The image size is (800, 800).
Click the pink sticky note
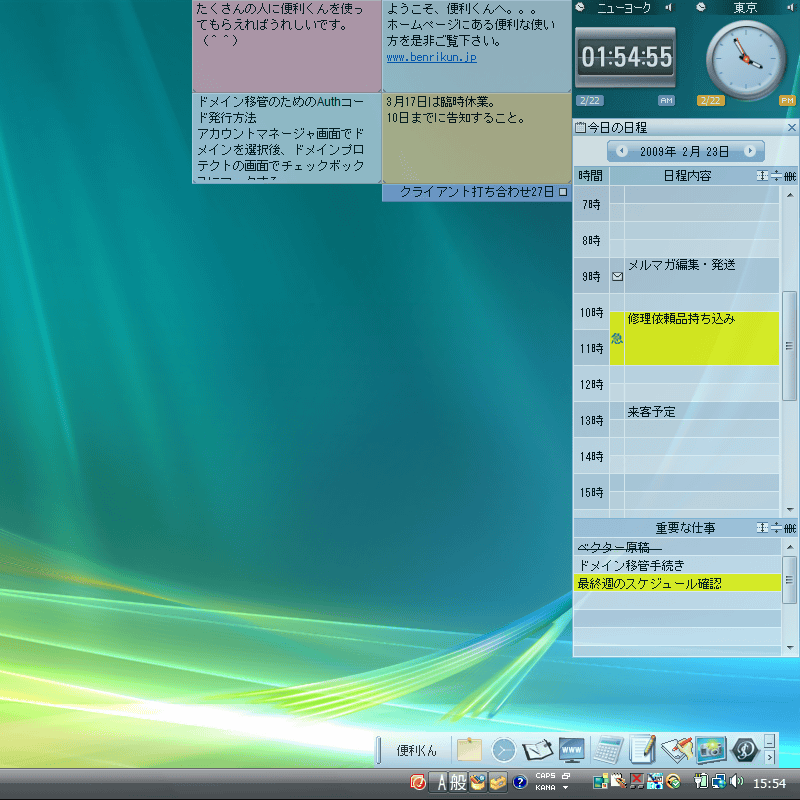[287, 46]
